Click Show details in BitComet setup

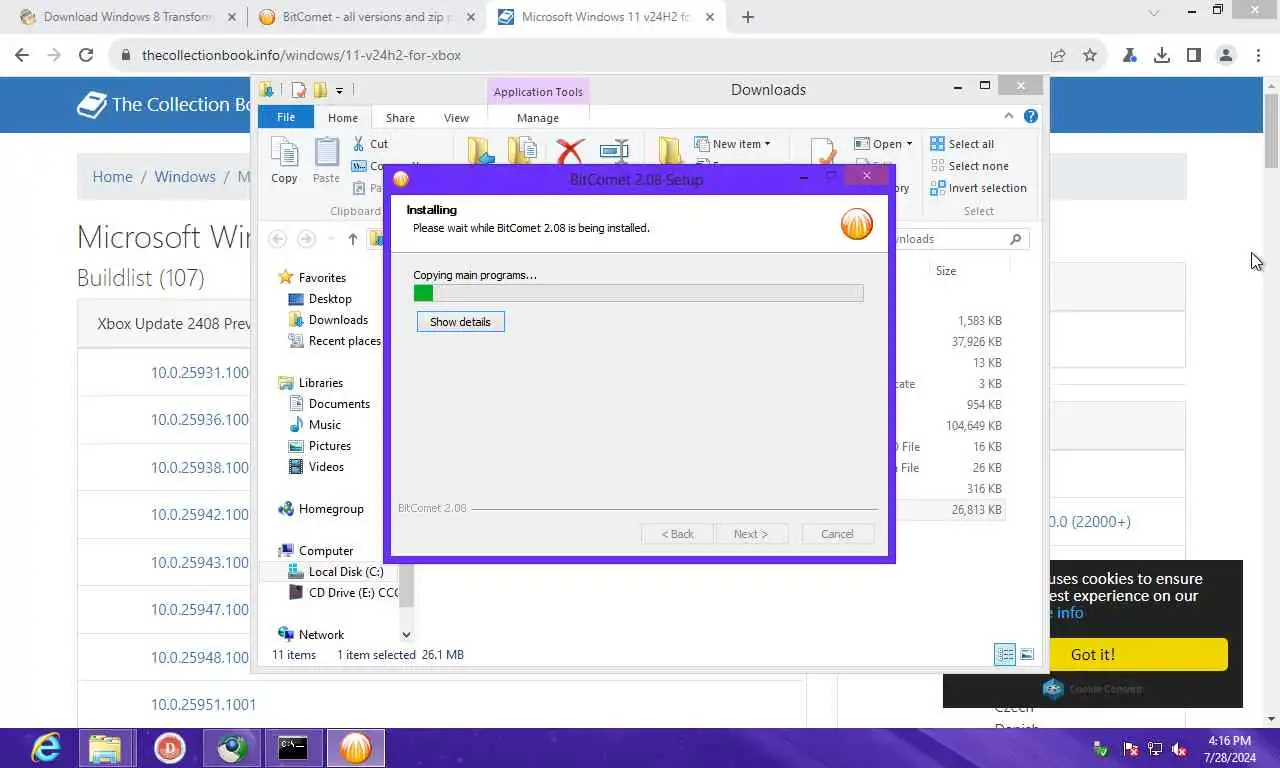[460, 322]
